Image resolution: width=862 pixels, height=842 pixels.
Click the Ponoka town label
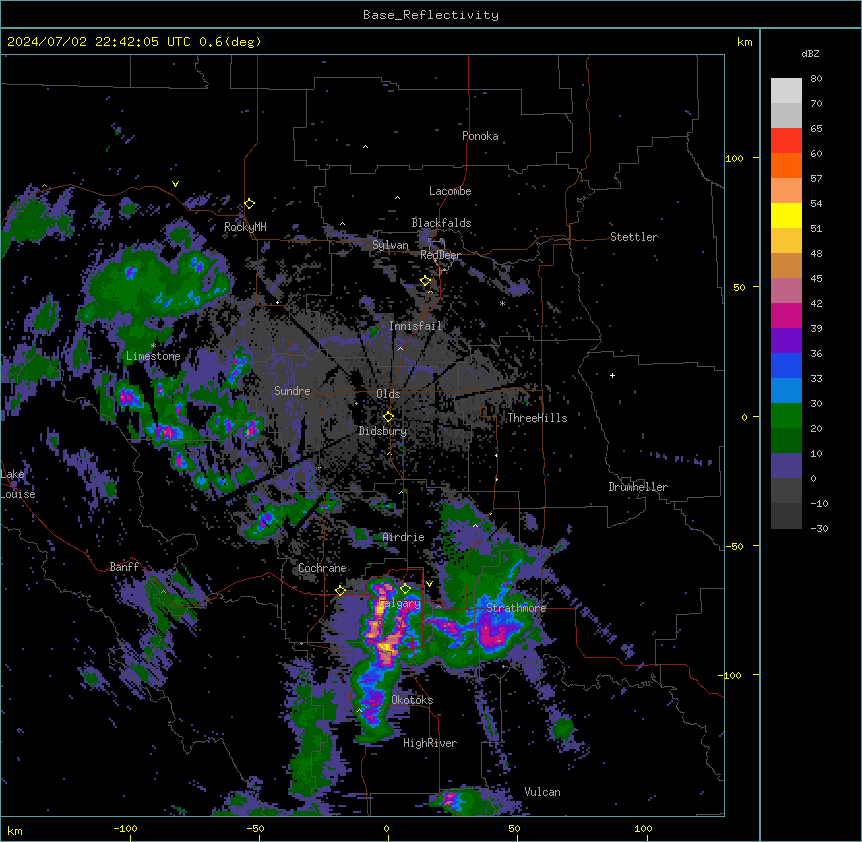click(x=480, y=136)
